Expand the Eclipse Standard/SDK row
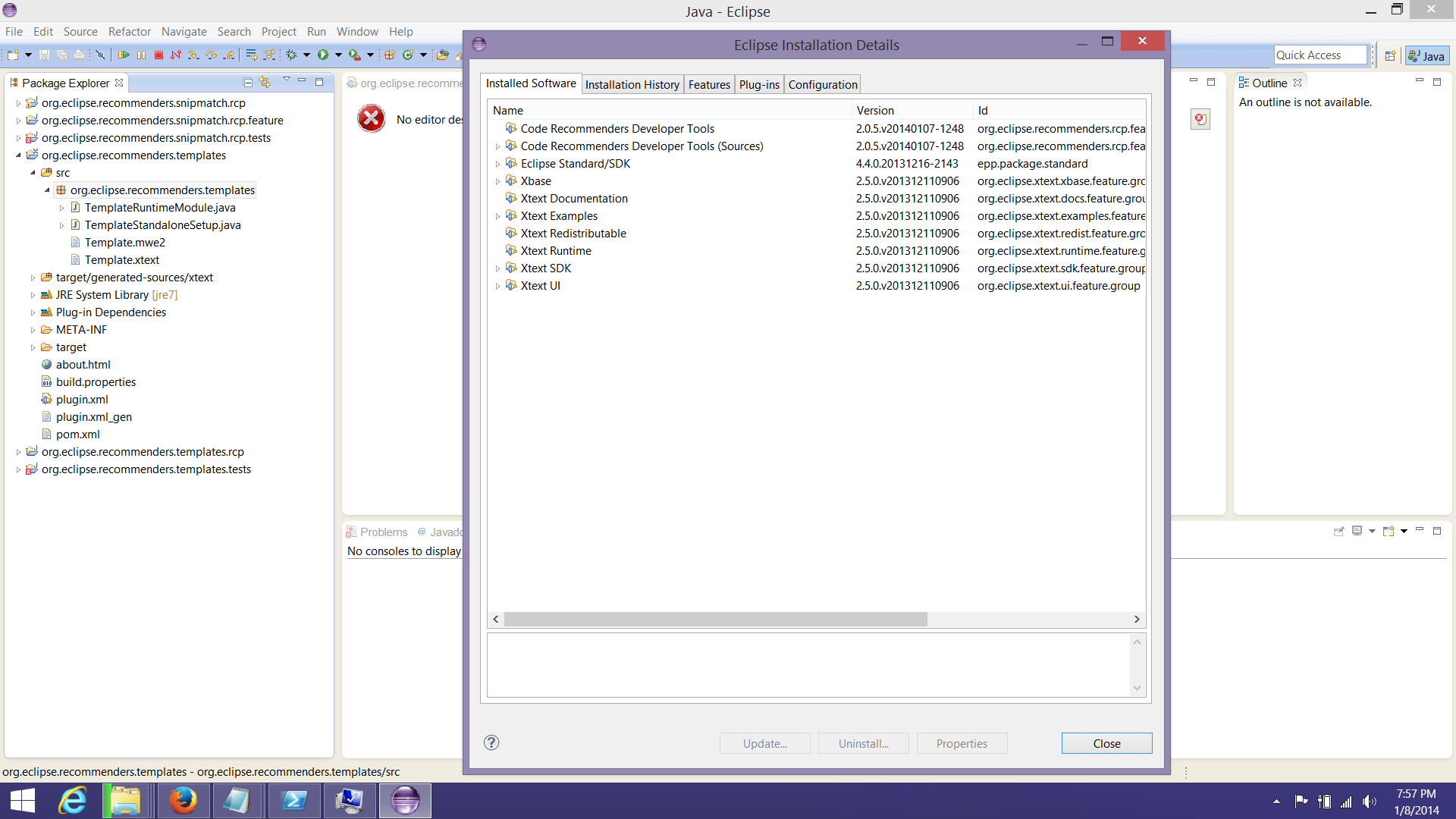 (497, 164)
